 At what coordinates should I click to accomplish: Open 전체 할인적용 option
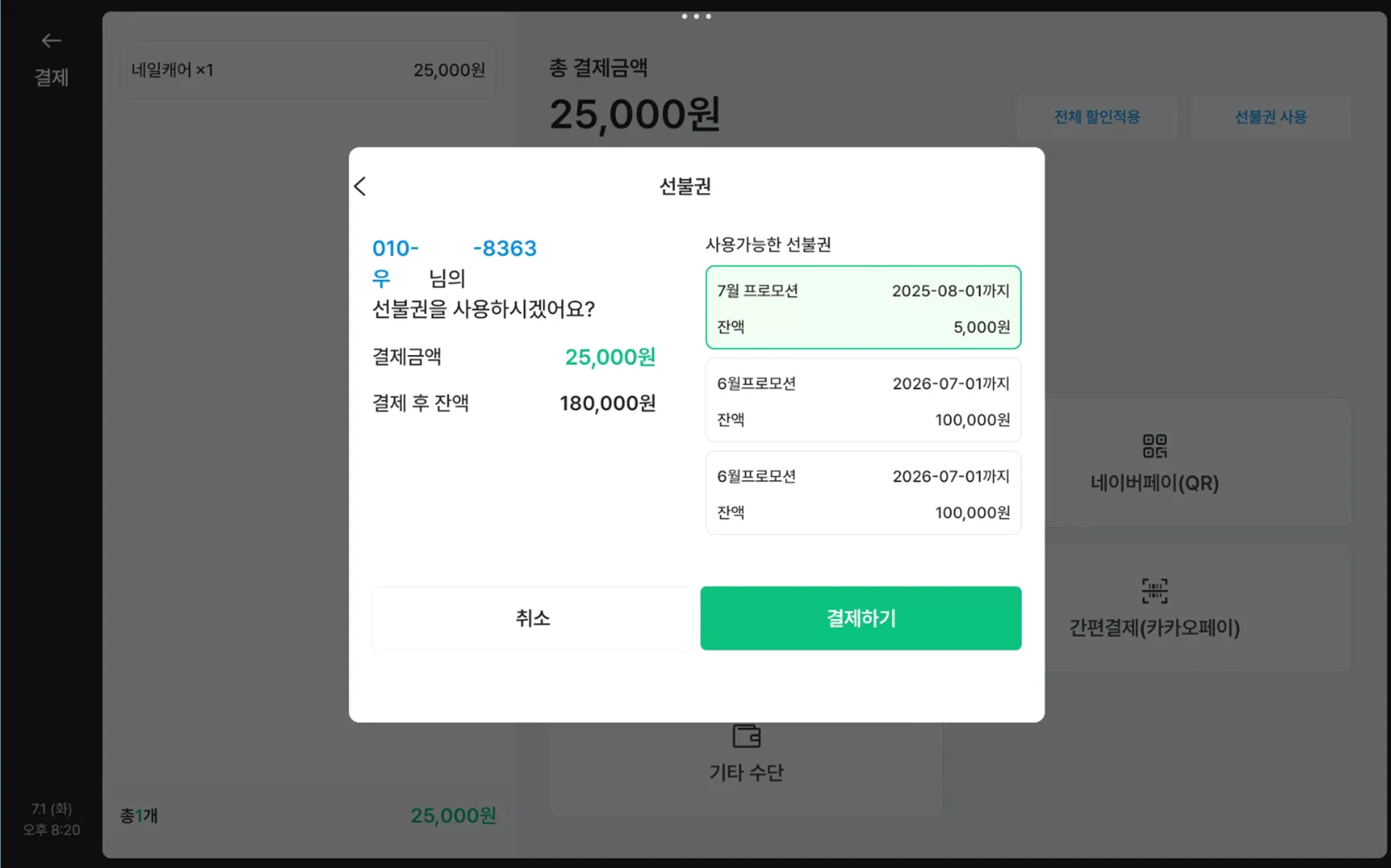pos(1096,117)
